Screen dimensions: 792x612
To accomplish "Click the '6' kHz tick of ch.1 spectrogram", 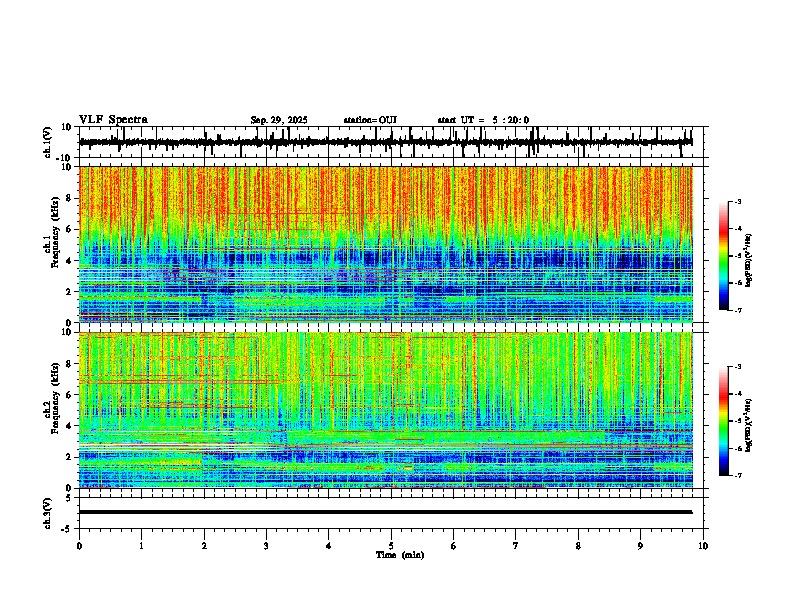I will pos(70,230).
